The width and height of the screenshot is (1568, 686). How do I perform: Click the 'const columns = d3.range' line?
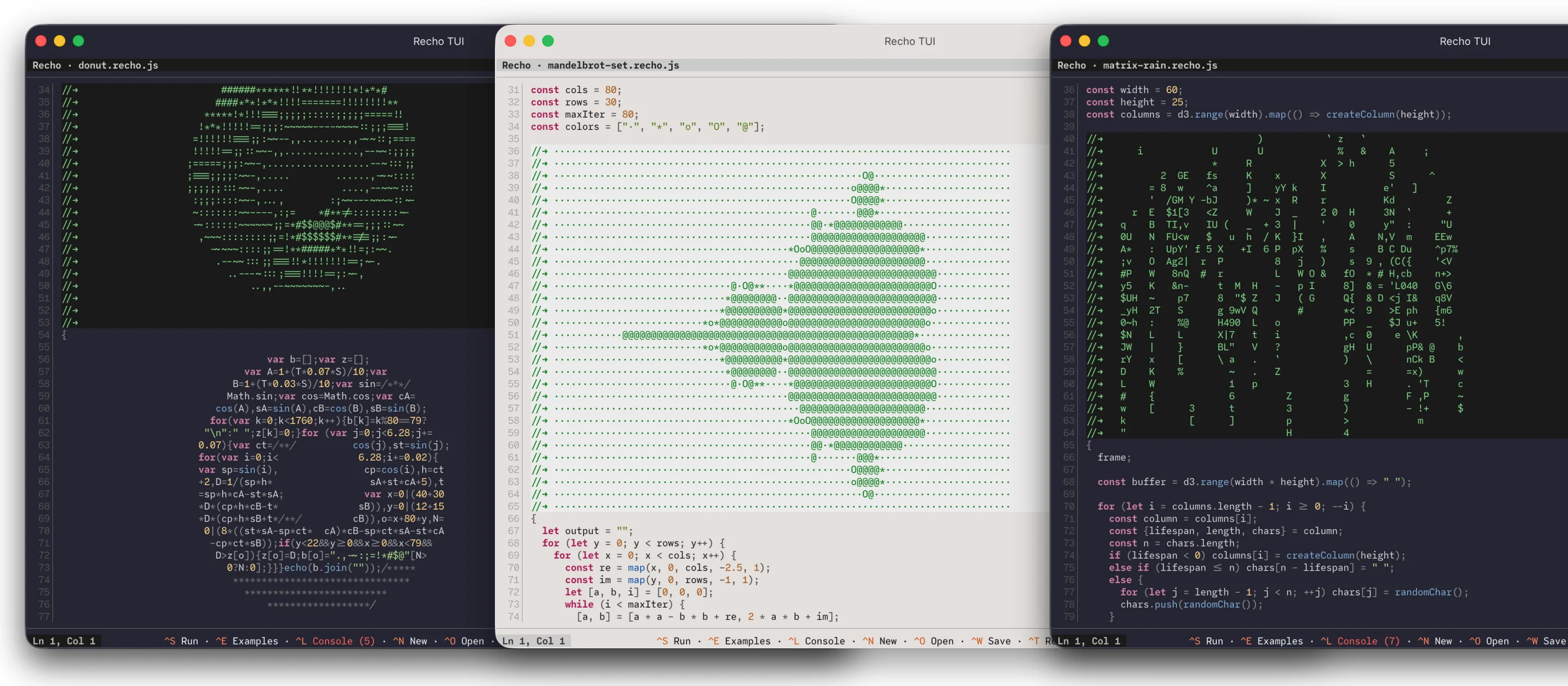pyautogui.click(x=1269, y=114)
